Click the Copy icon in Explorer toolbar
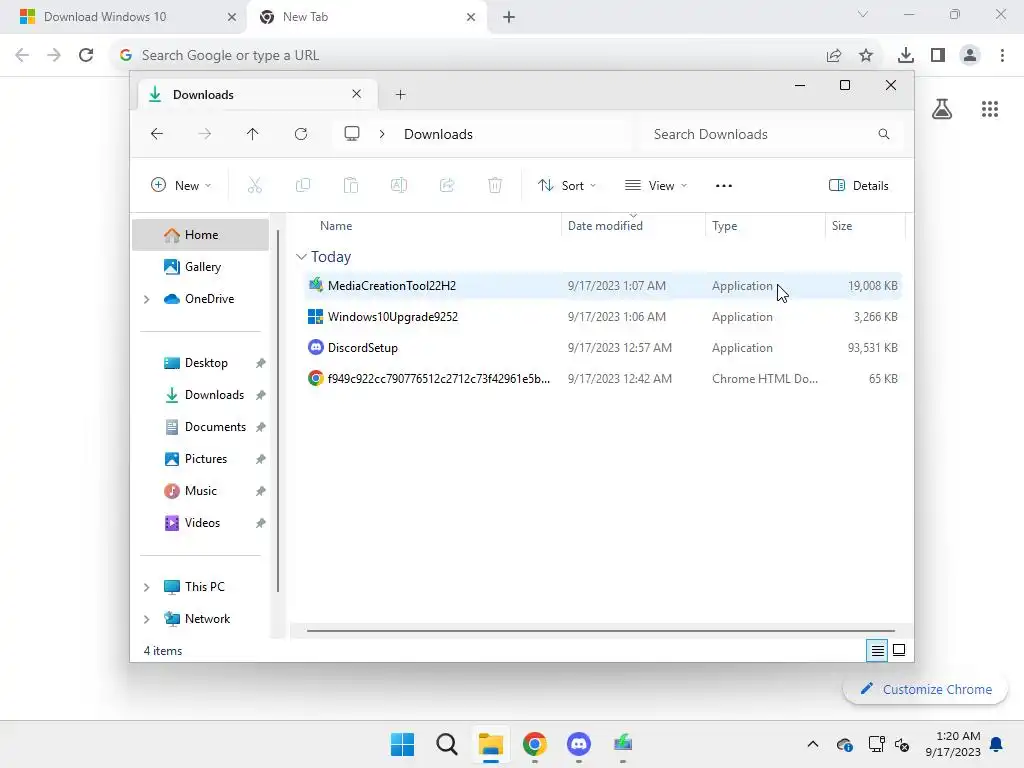 point(303,185)
